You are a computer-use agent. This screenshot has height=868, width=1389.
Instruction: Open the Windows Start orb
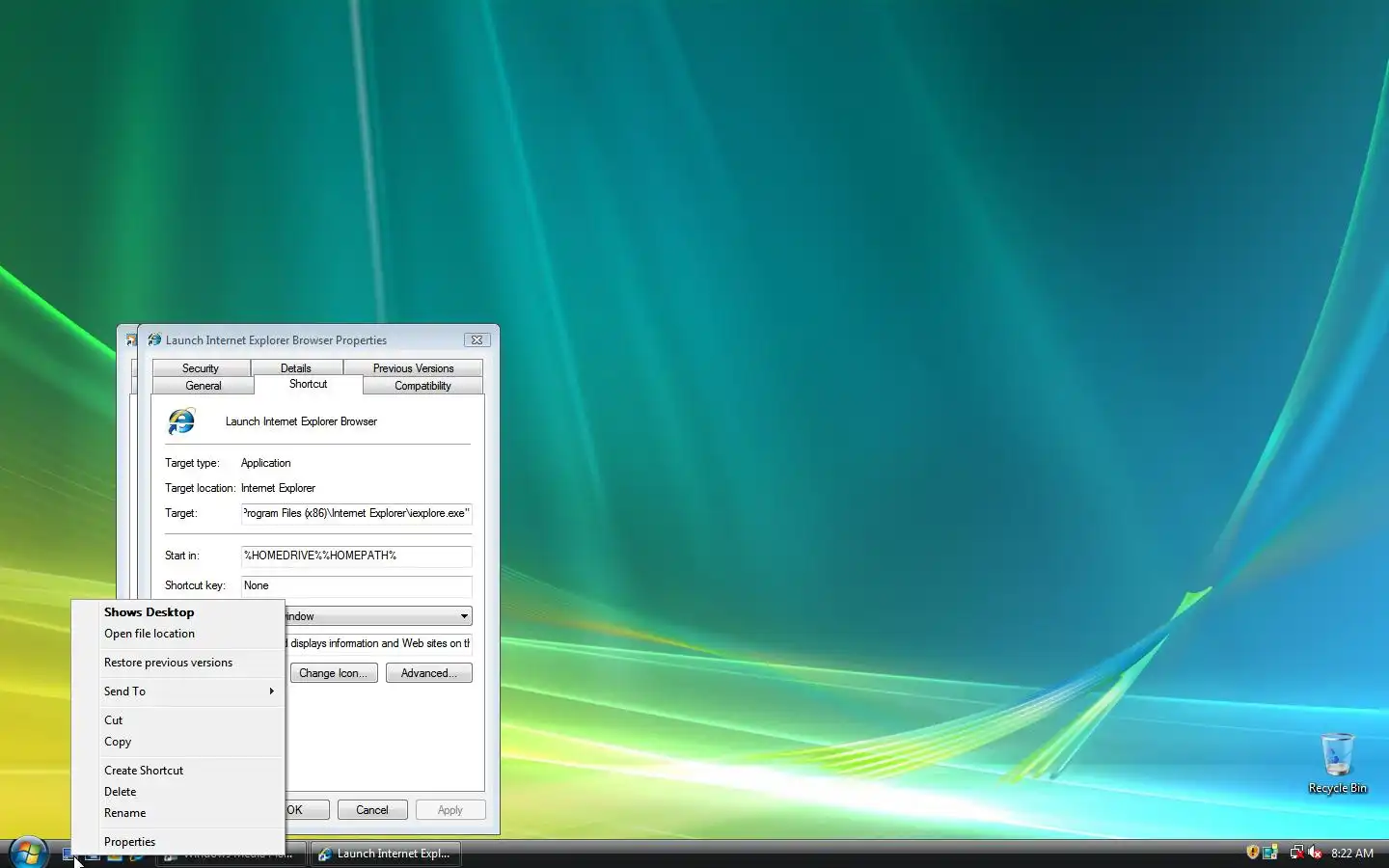pyautogui.click(x=28, y=853)
